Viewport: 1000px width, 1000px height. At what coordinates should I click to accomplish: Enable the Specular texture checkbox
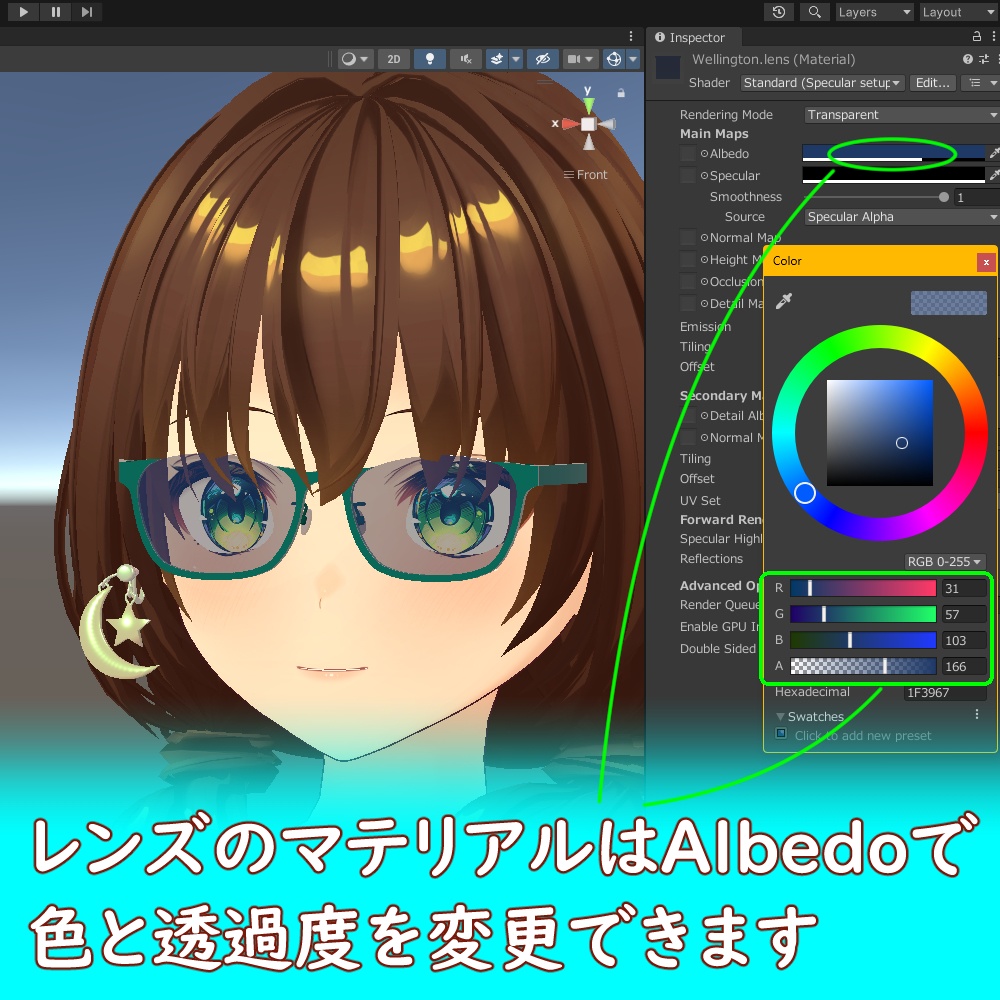(x=687, y=175)
